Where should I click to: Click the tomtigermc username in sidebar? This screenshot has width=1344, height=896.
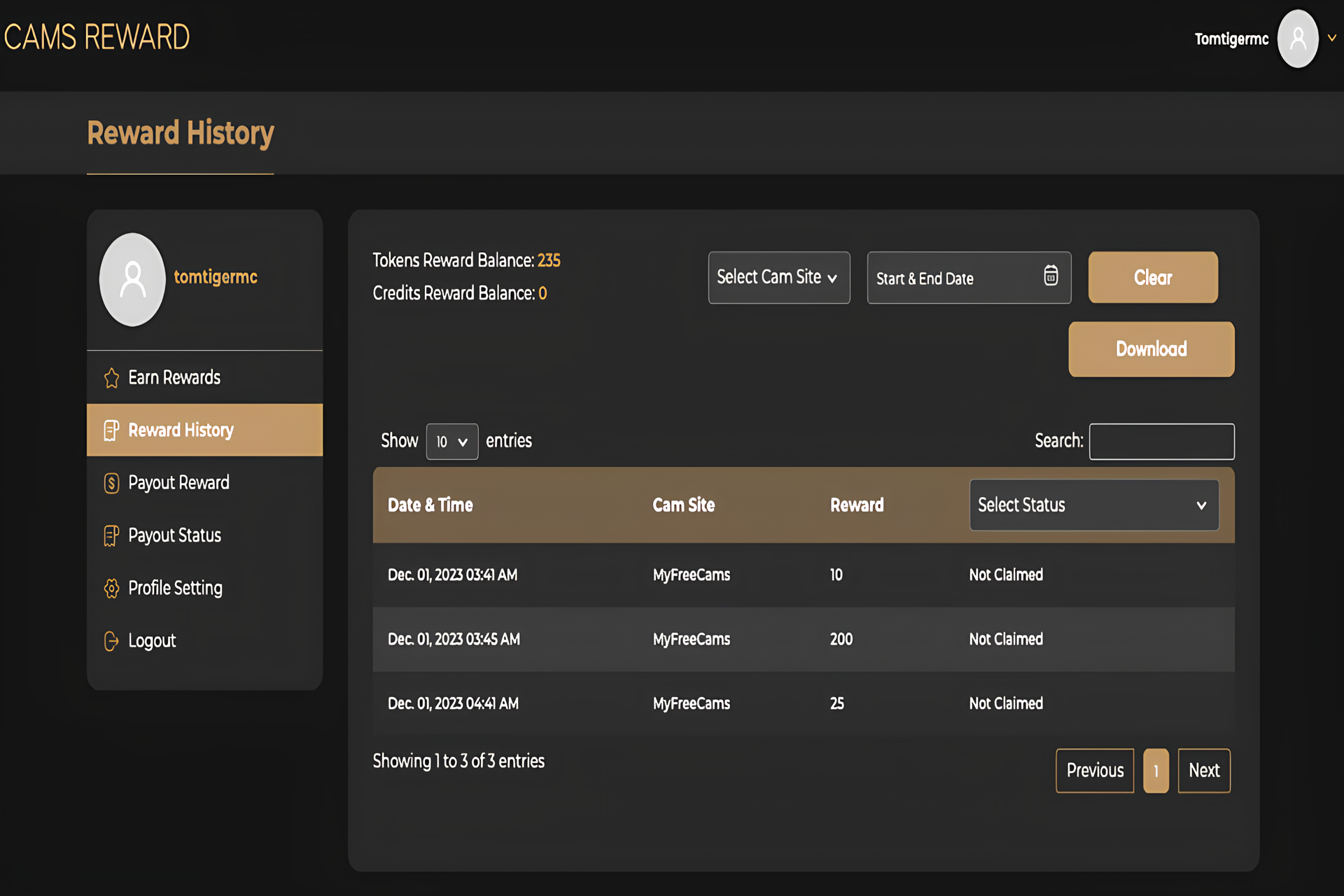coord(216,277)
